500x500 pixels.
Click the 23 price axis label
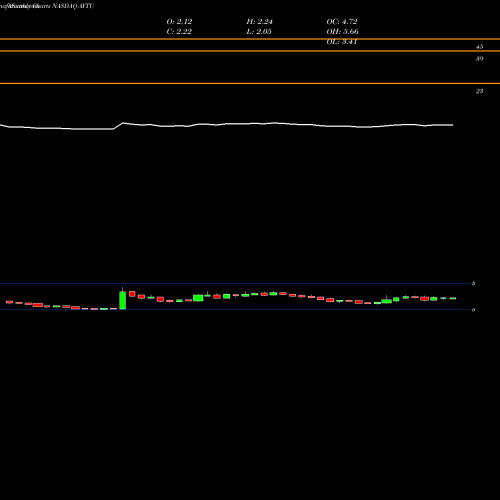[479, 91]
